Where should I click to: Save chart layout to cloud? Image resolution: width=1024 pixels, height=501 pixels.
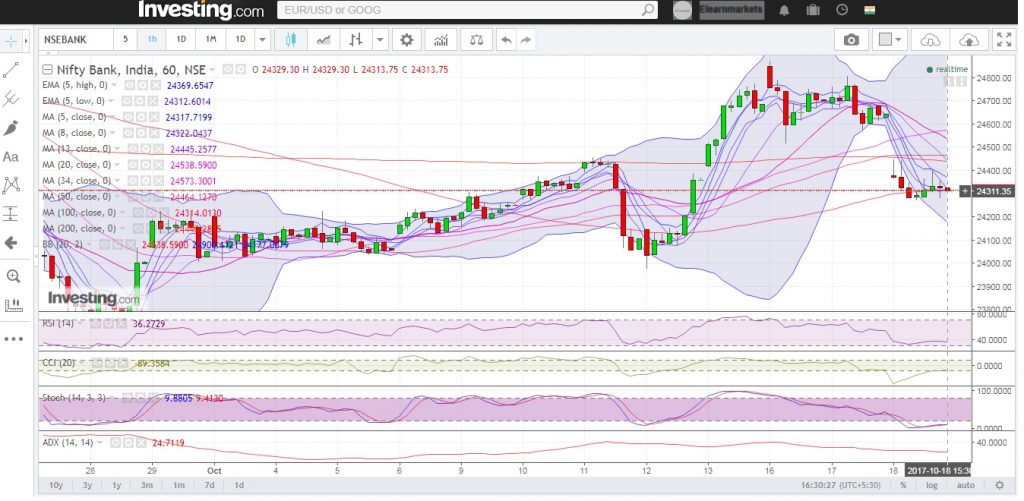(969, 40)
